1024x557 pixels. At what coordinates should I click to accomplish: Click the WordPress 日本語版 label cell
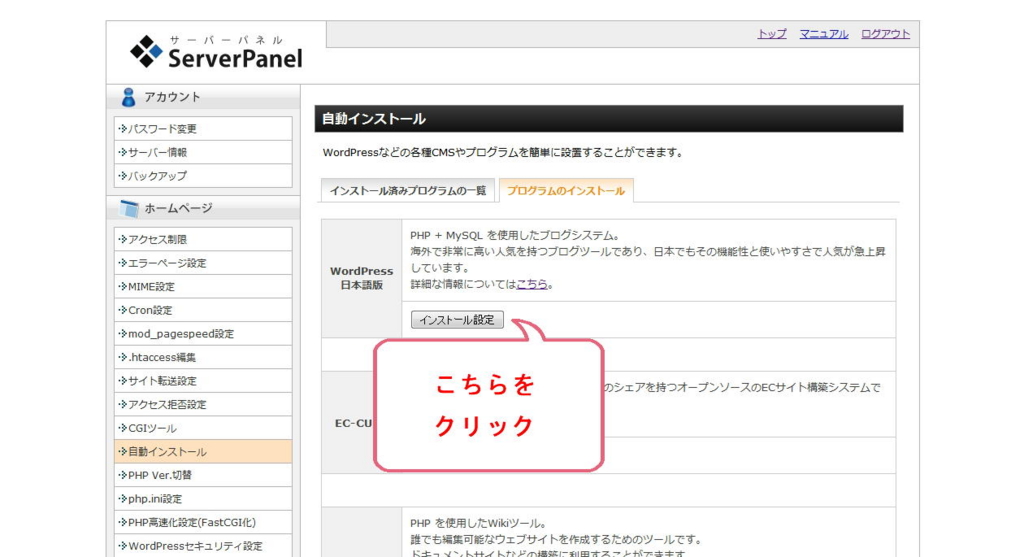362,278
